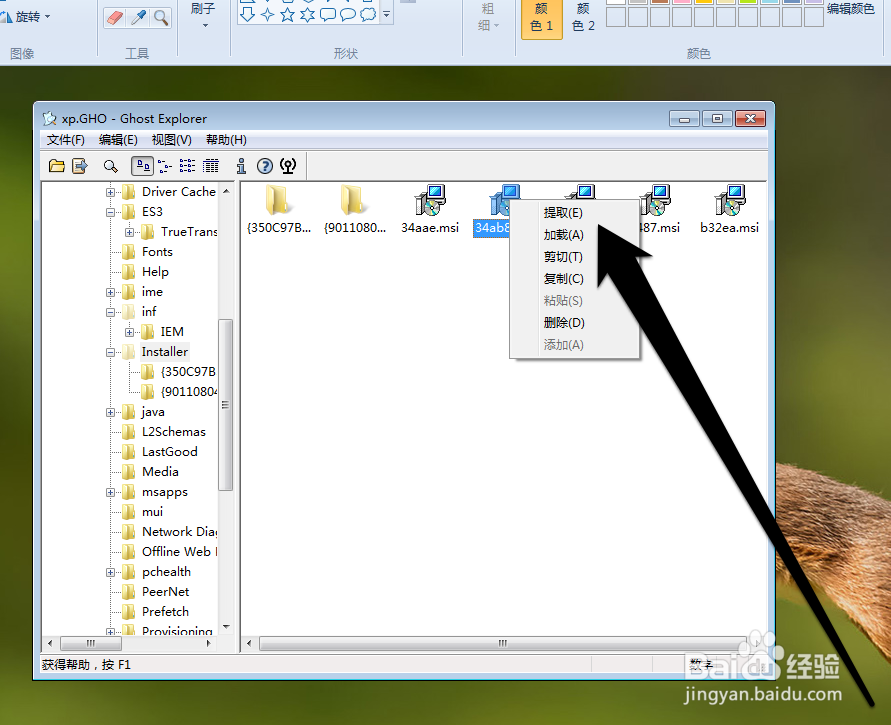
Task: Click the magnifier Find icon in Ghost Explorer toolbar
Action: click(x=110, y=166)
